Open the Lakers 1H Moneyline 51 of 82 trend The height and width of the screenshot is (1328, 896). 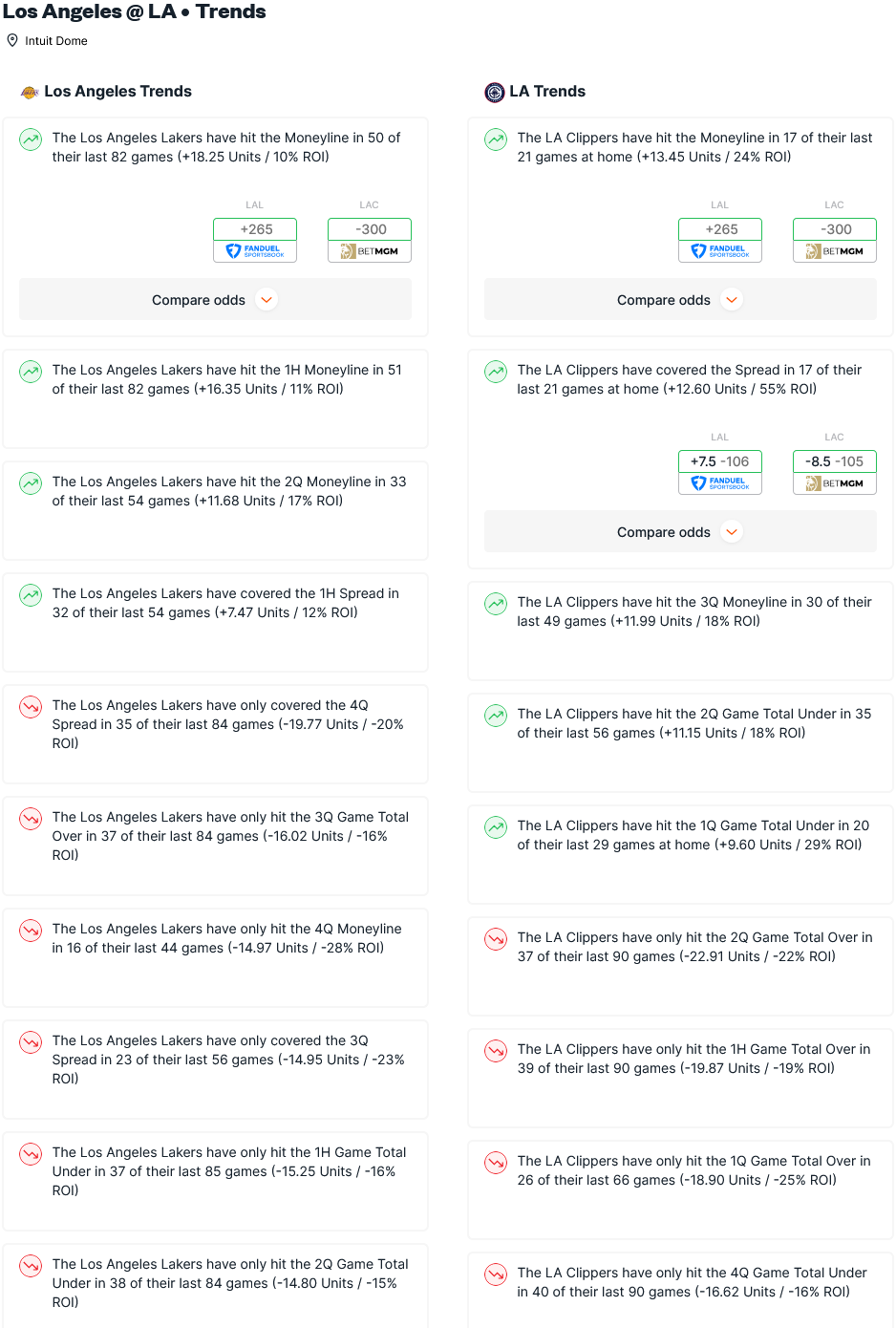pyautogui.click(x=215, y=399)
